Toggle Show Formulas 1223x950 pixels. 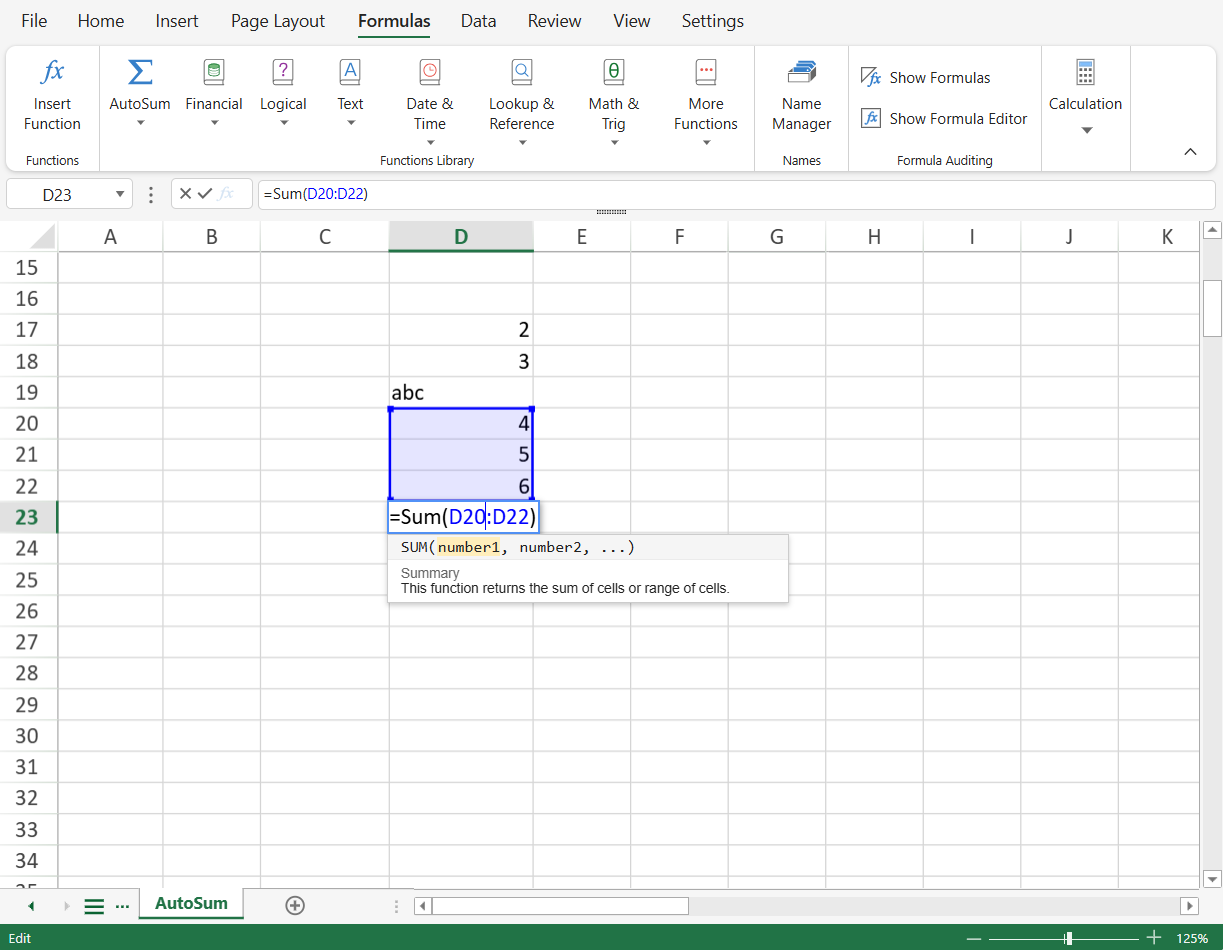click(926, 78)
